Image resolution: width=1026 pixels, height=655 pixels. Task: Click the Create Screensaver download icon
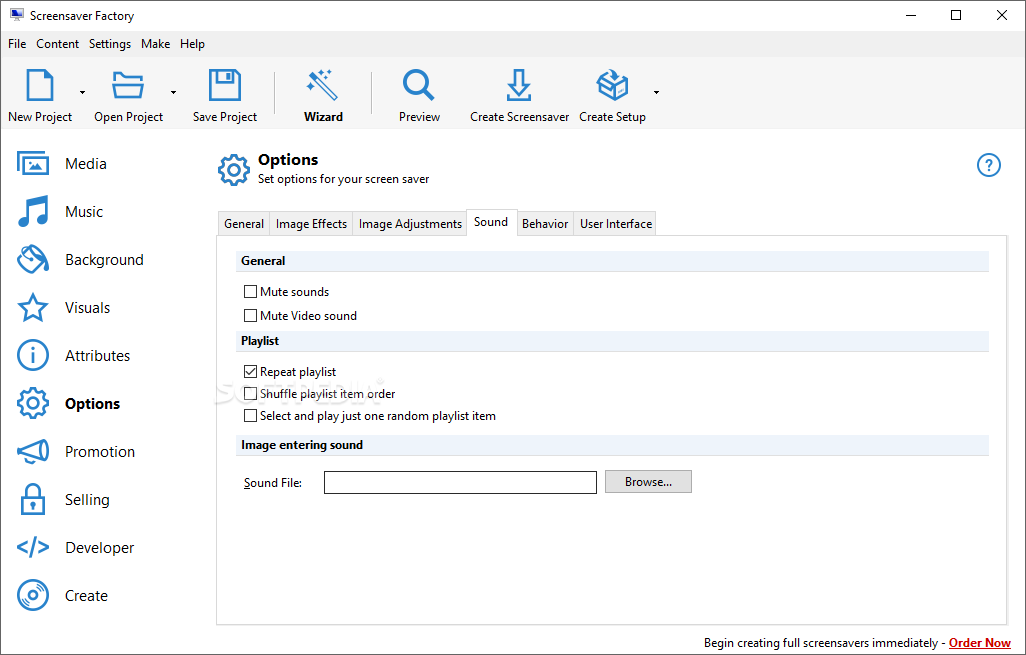[x=519, y=85]
